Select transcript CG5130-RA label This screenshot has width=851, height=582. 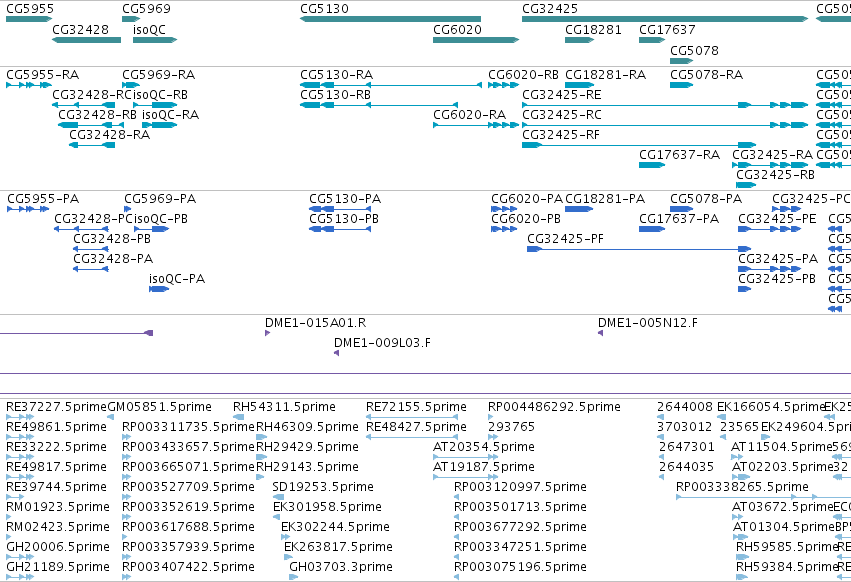pos(336,74)
